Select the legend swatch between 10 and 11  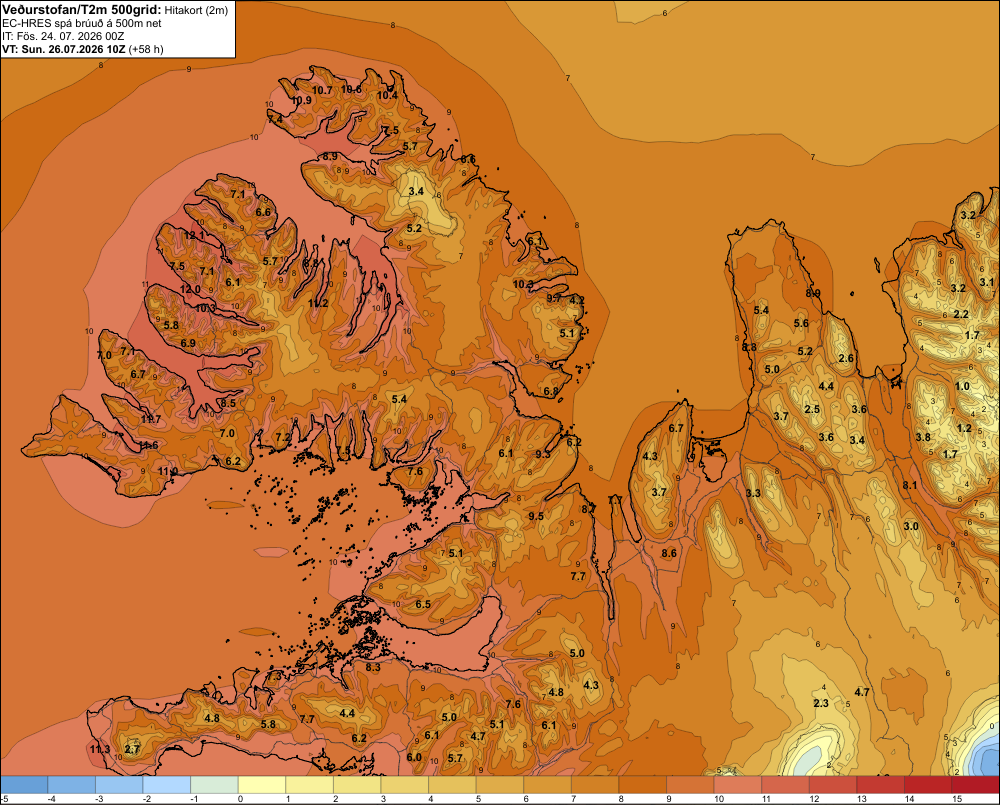[x=738, y=784]
